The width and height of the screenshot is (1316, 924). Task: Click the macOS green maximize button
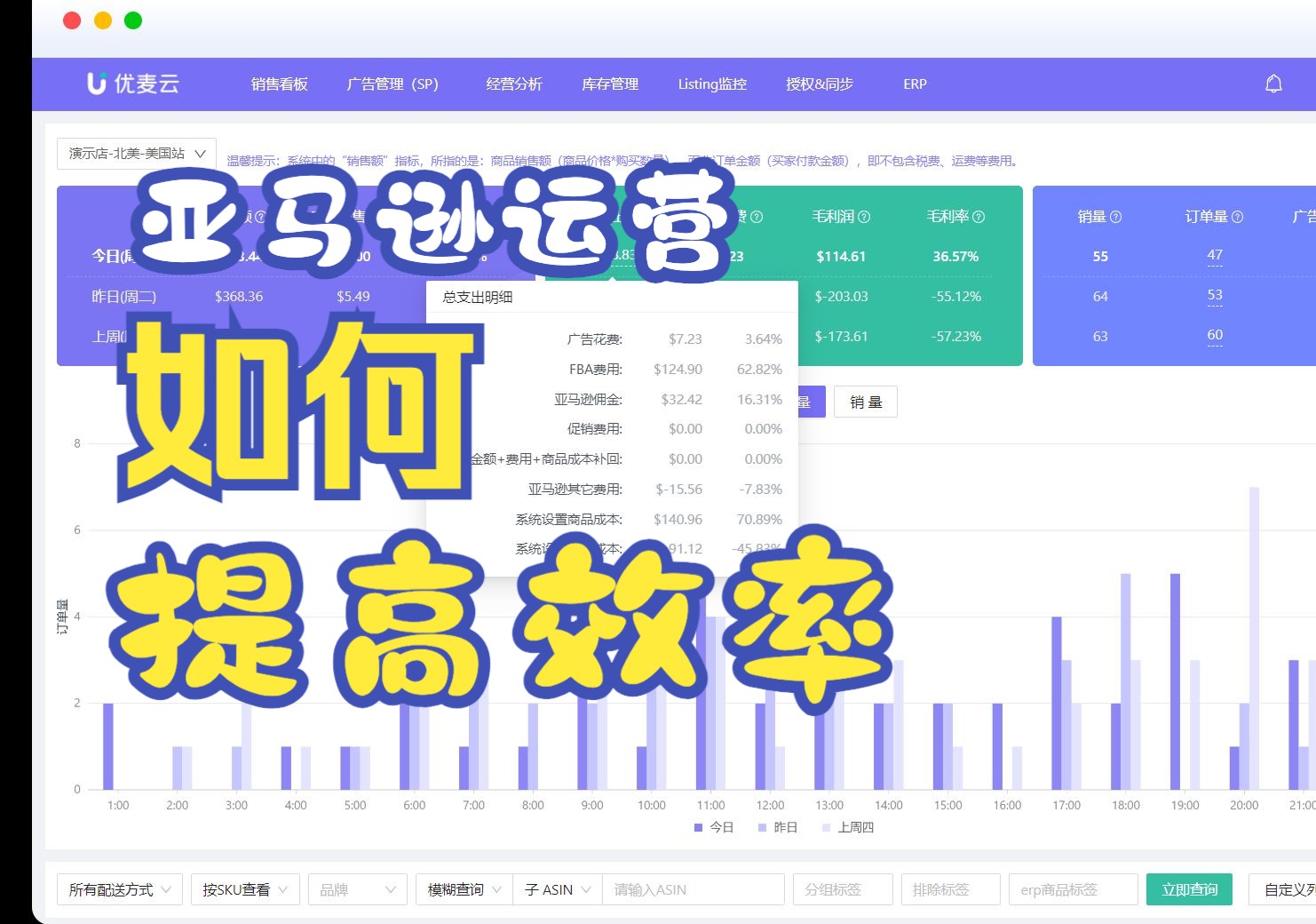(133, 20)
